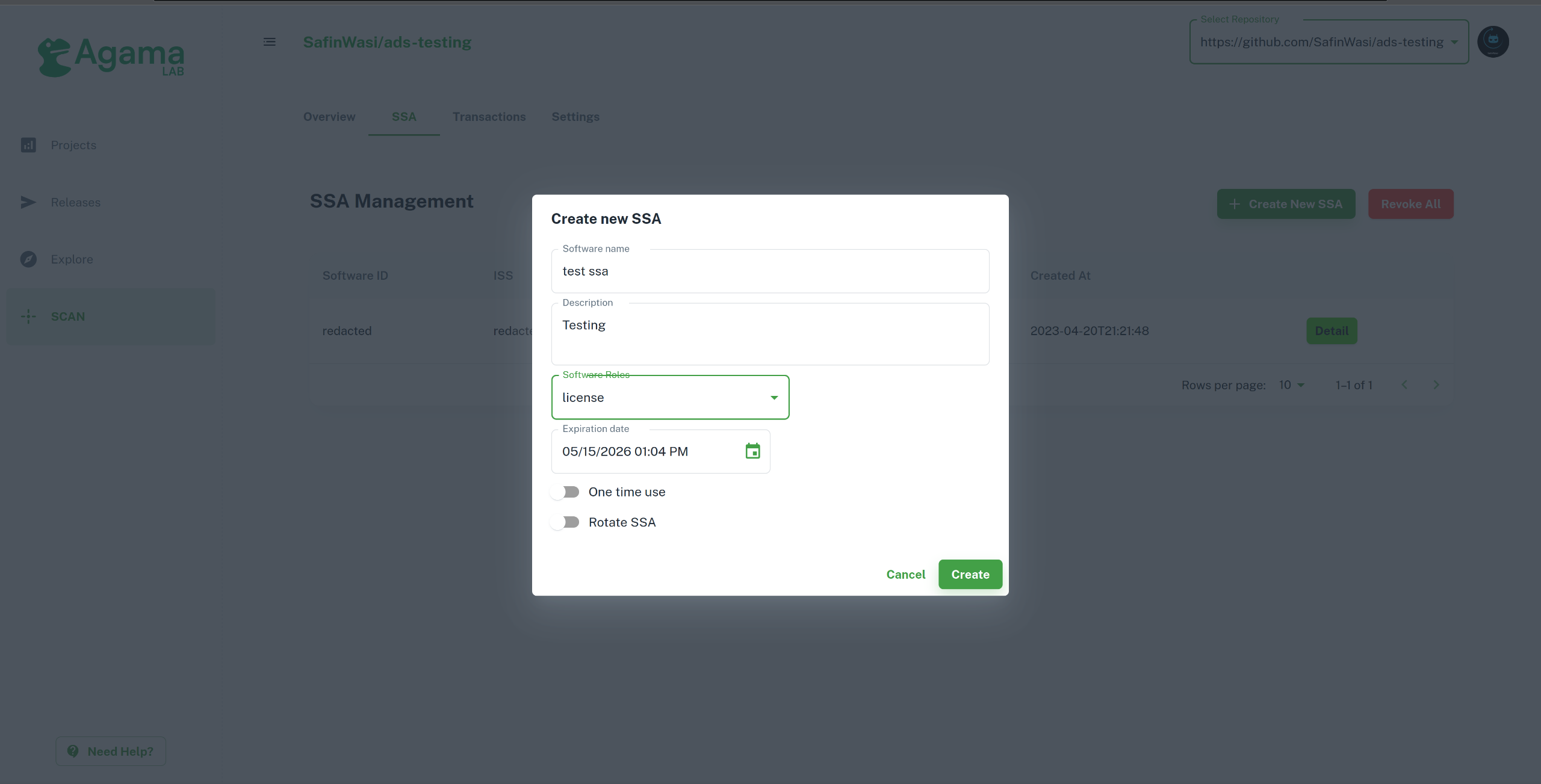This screenshot has width=1541, height=784.
Task: Click the plus icon on Create New SSA
Action: click(1235, 204)
